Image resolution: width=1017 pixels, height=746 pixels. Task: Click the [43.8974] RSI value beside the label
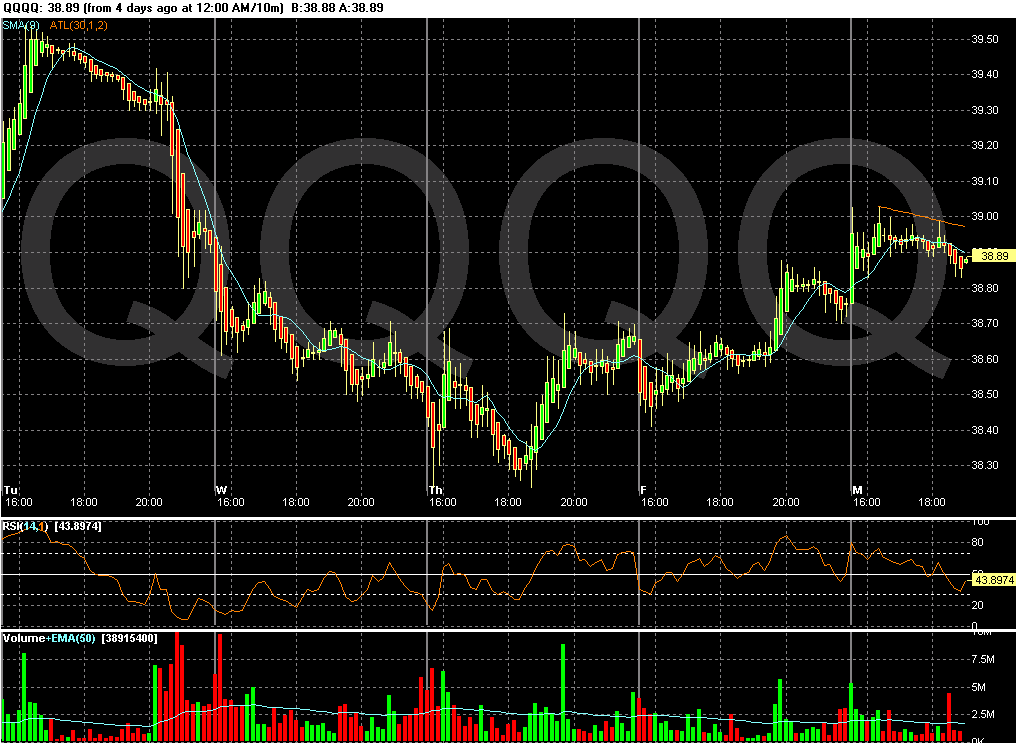point(78,526)
